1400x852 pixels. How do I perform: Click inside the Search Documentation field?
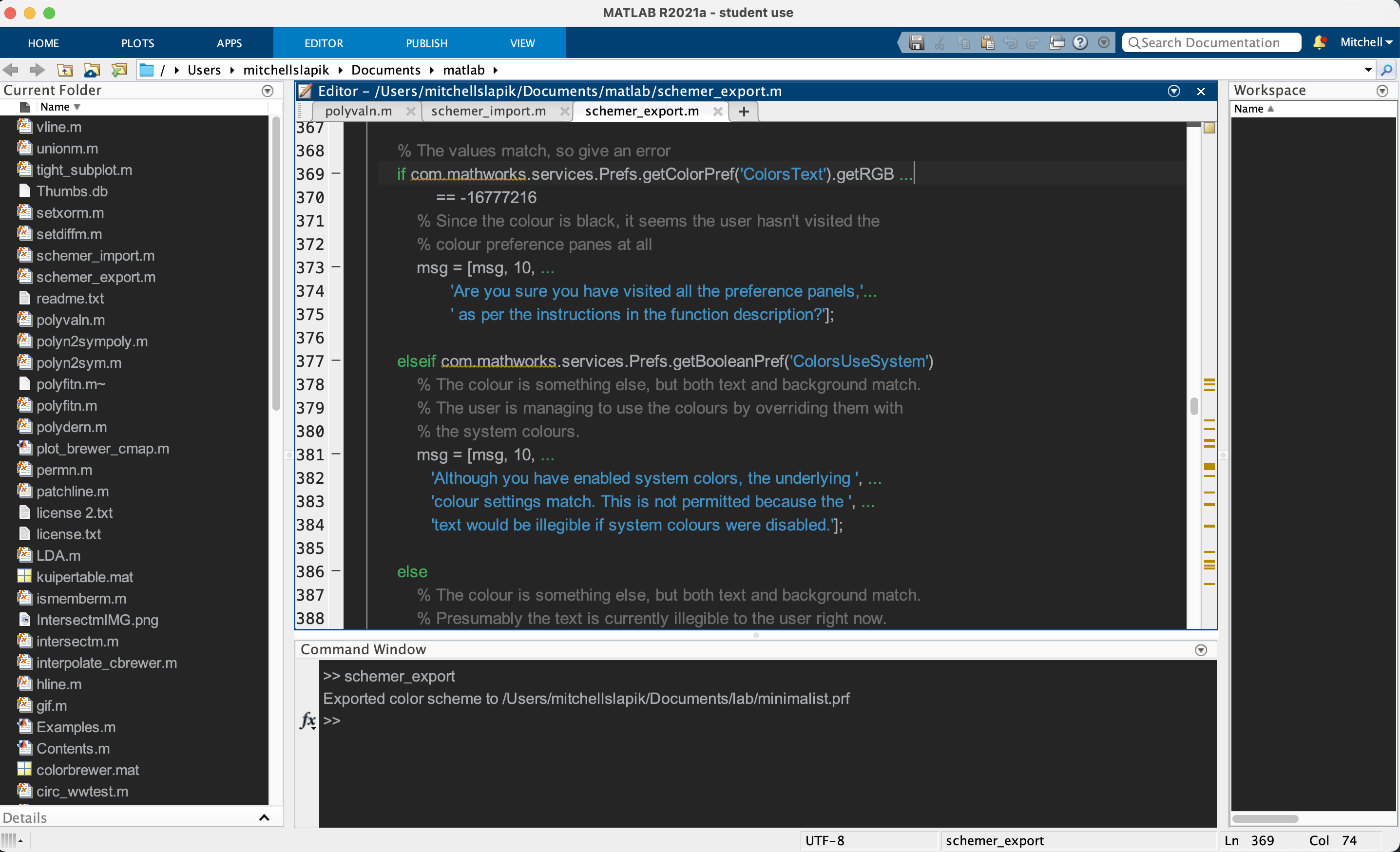[x=1210, y=42]
